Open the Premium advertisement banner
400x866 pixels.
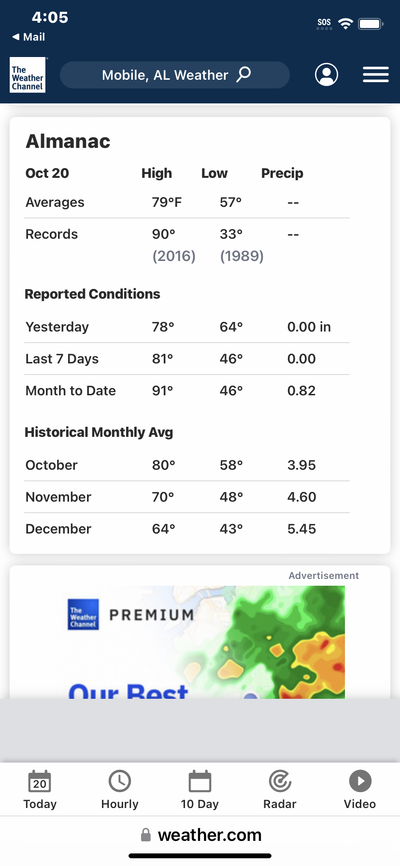206,642
